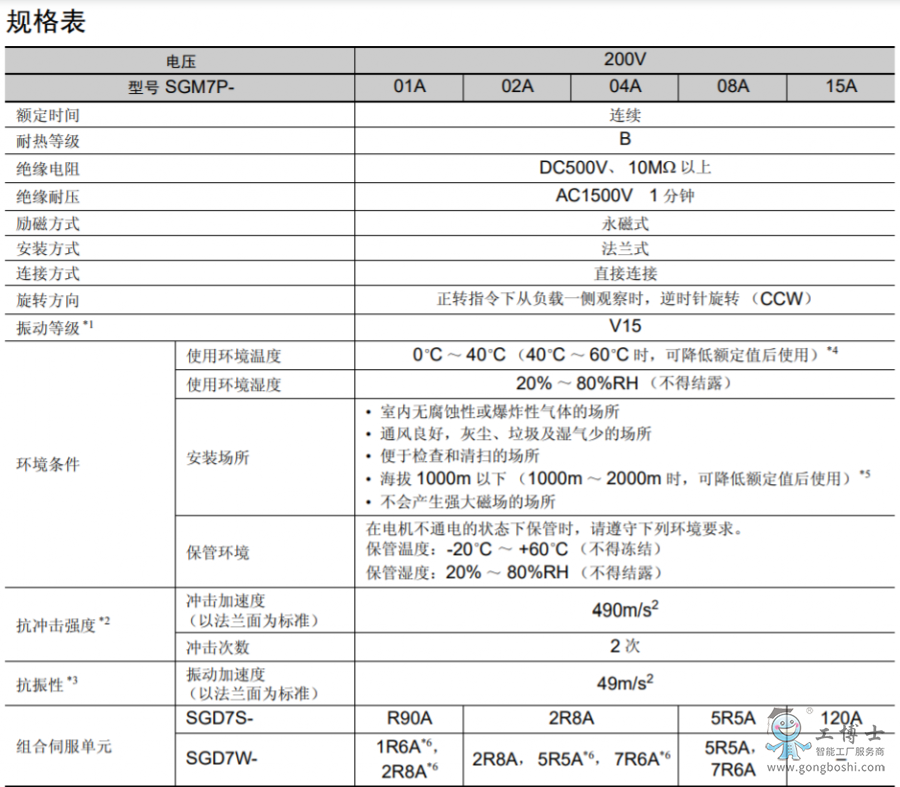Select the 电压 header cell
Viewport: 900px width, 787px height.
click(180, 61)
